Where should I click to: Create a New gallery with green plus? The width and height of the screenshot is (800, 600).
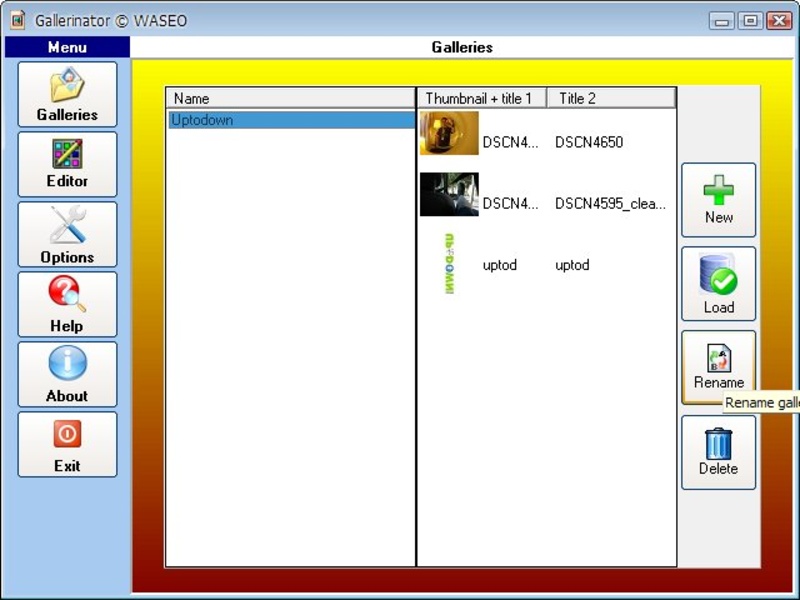point(718,200)
